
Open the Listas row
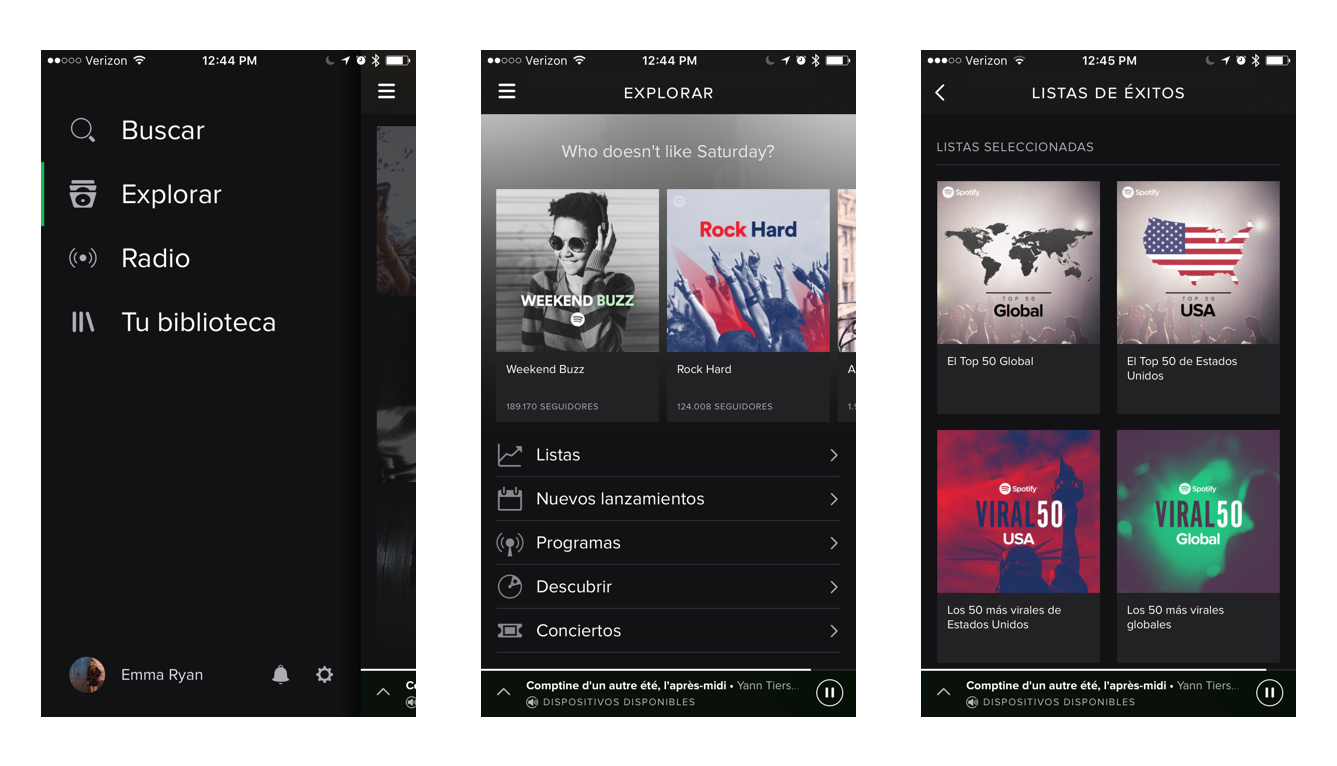(x=668, y=455)
